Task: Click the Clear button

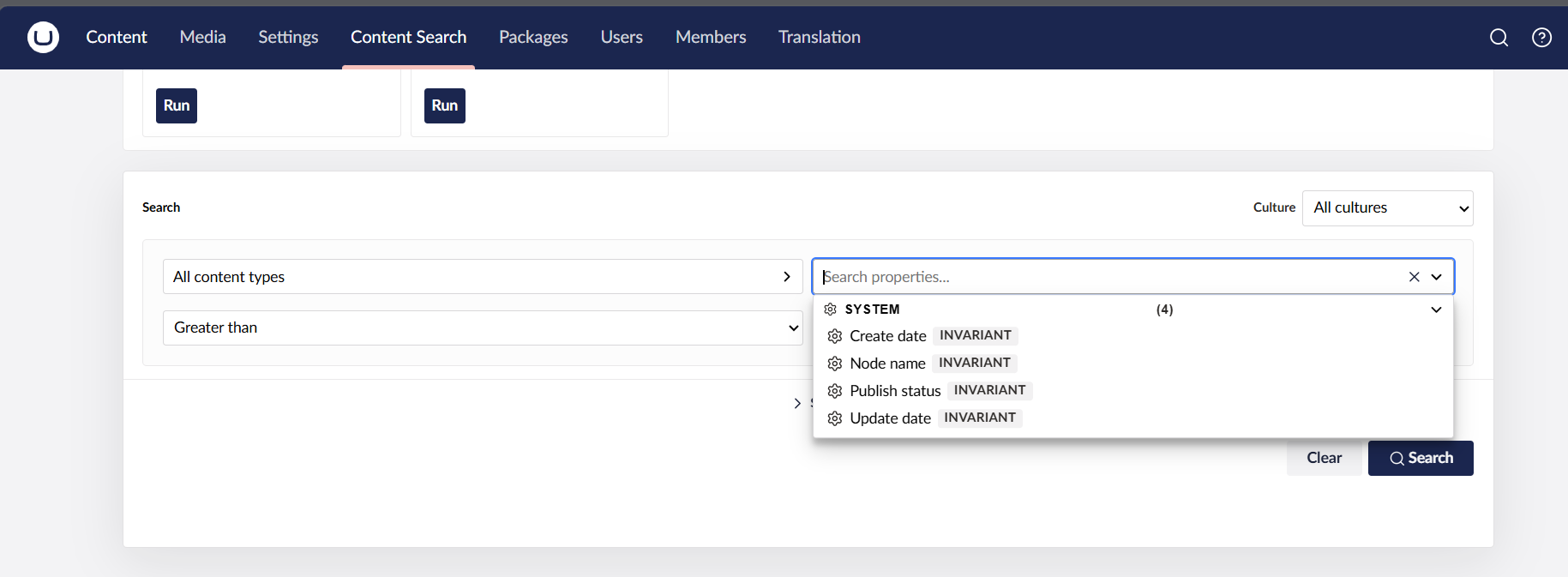Action: (1324, 458)
